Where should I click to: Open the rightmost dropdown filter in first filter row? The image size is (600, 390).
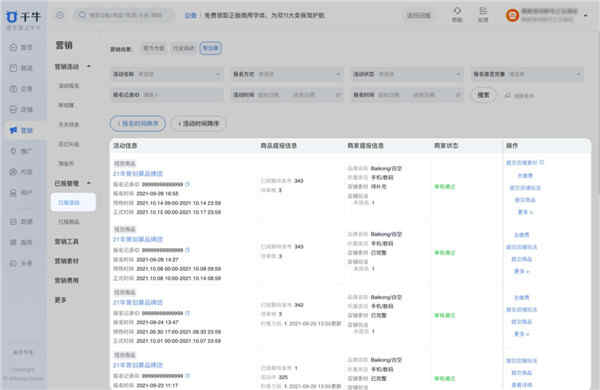pyautogui.click(x=527, y=74)
